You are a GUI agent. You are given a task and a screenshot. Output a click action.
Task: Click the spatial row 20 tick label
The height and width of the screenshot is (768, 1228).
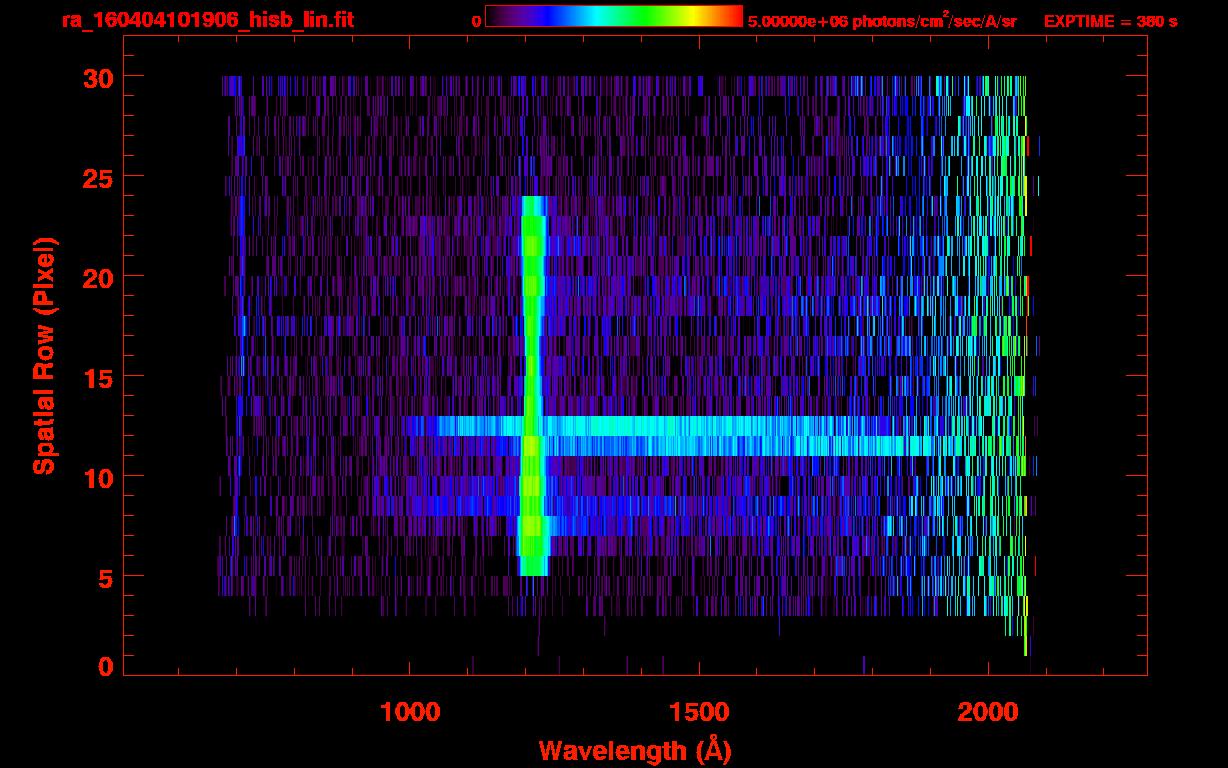click(96, 277)
